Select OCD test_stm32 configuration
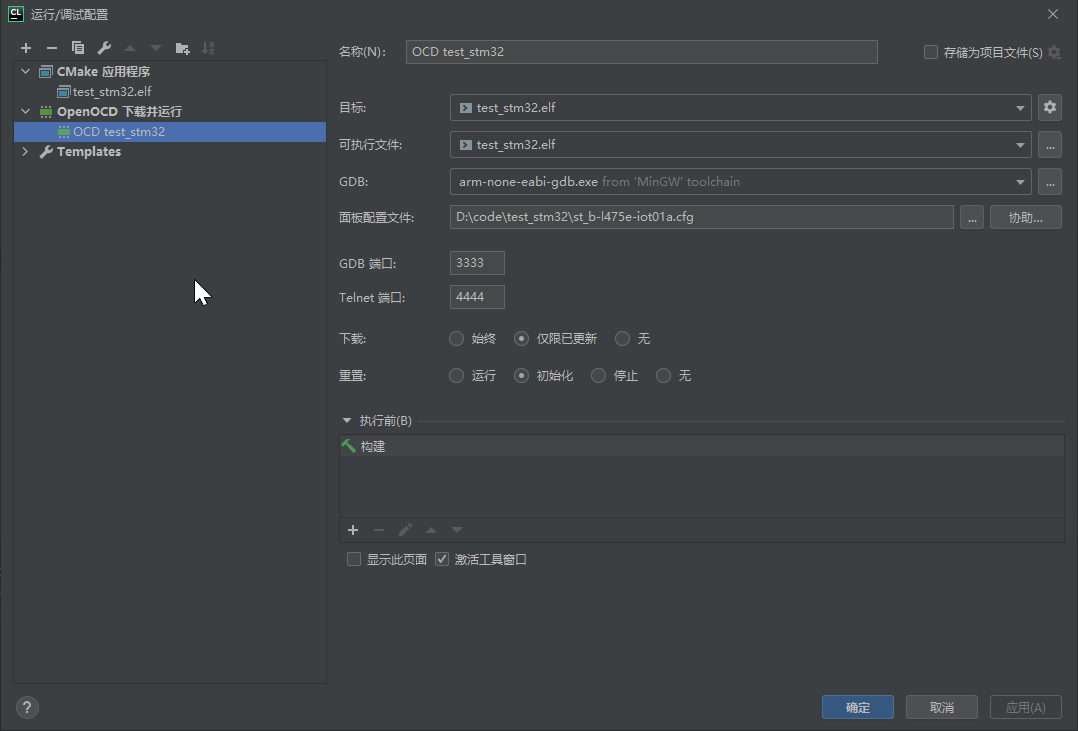 coord(170,131)
